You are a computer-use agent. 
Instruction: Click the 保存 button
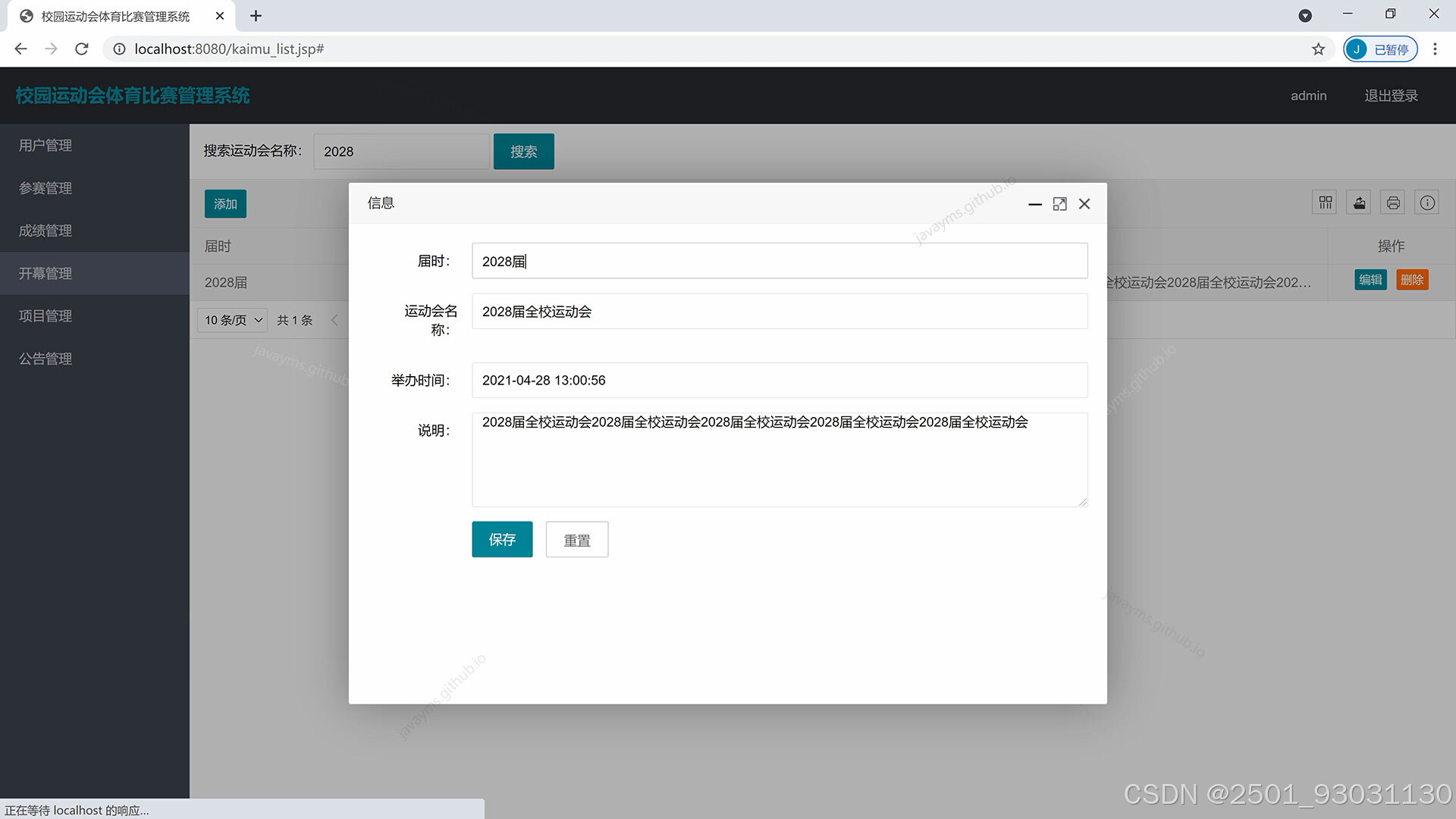coord(502,539)
